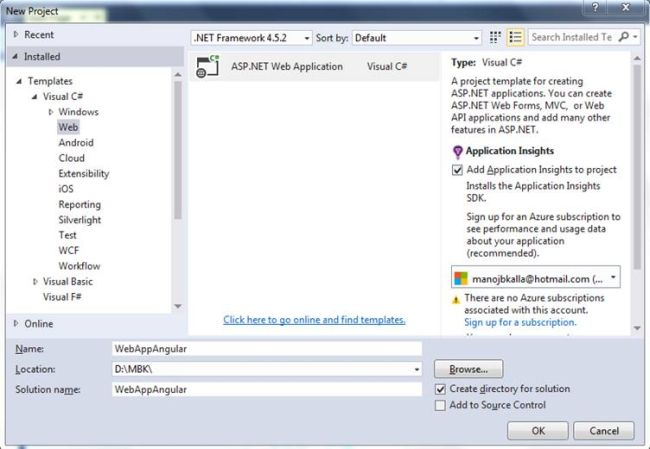Click the ASP.NET Web Application template icon
The height and width of the screenshot is (449, 650).
coord(208,66)
